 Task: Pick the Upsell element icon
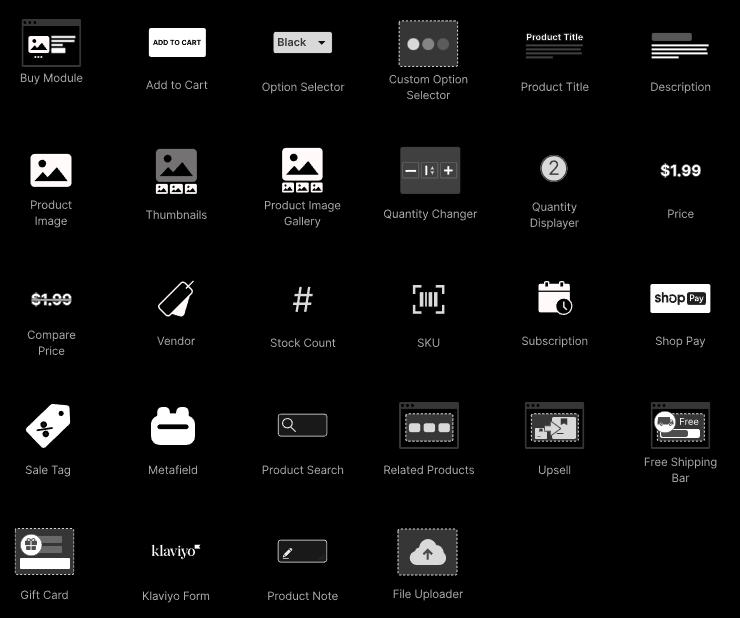tap(555, 425)
